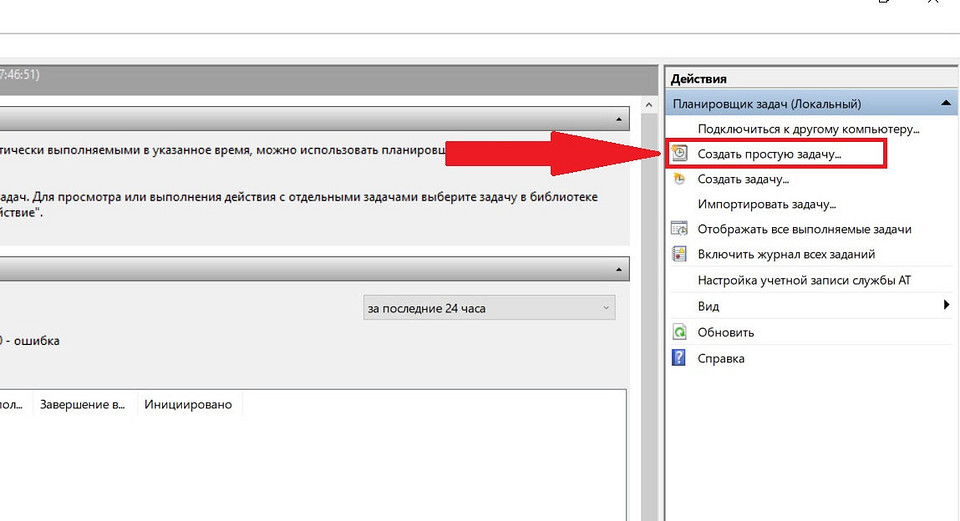Click the green 'Обновить' refresh icon
Viewport: 960px width, 521px height.
tap(680, 332)
